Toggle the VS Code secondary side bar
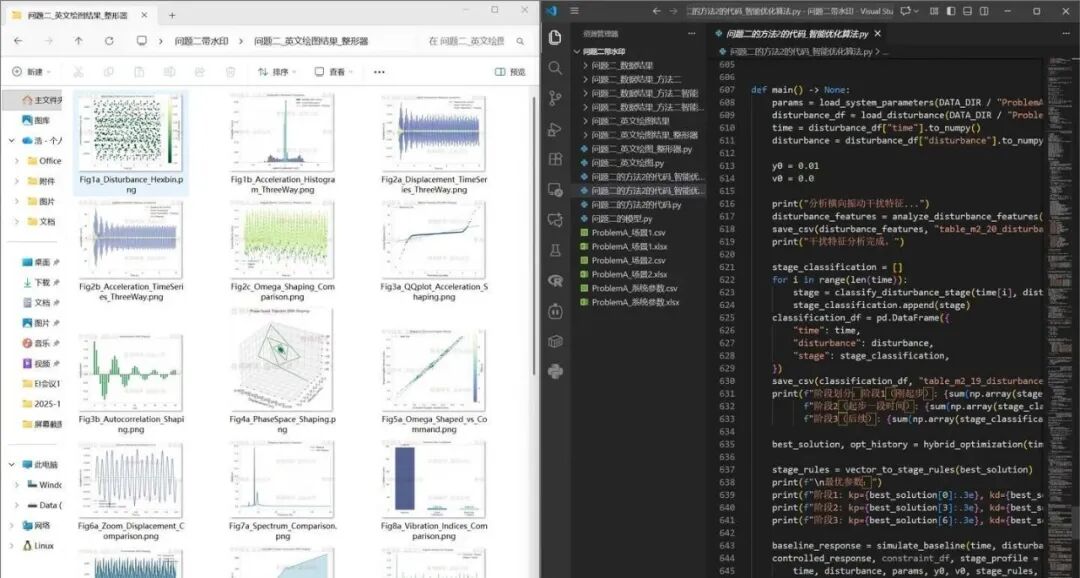 985,11
